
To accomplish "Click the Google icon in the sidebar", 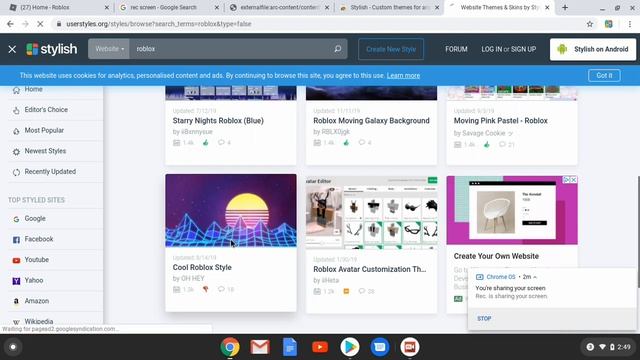I will coord(16,219).
